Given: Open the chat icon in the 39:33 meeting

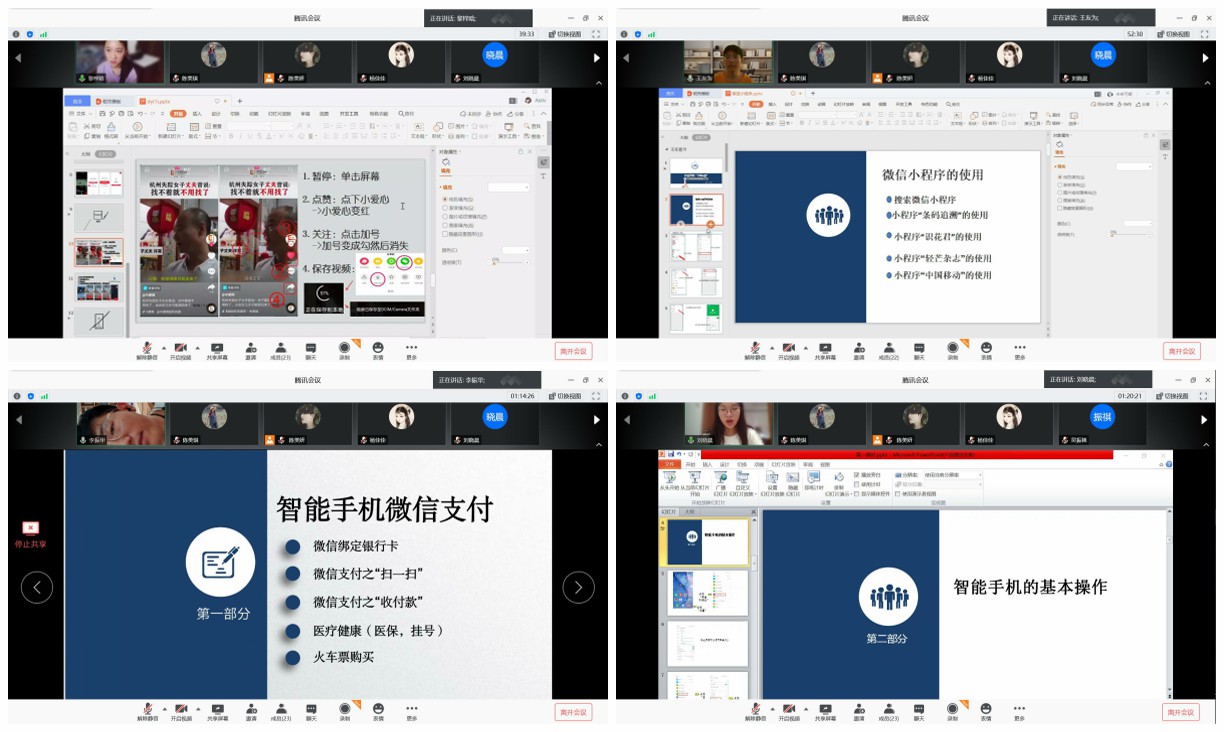Looking at the screenshot, I should (311, 350).
